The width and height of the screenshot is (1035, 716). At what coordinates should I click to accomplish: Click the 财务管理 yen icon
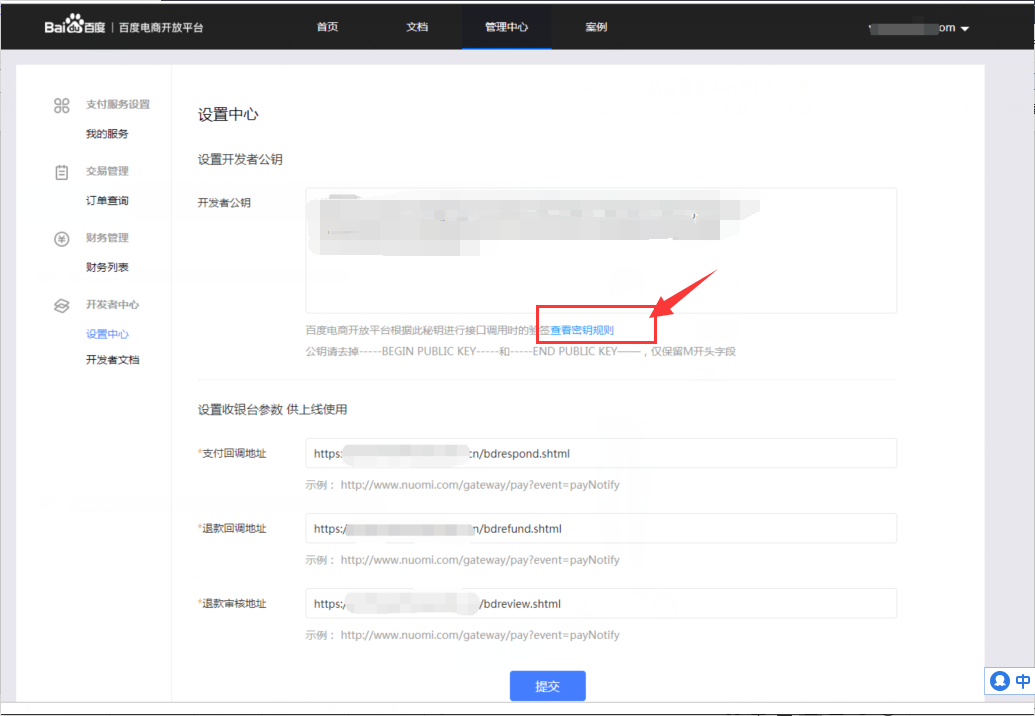pyautogui.click(x=62, y=239)
